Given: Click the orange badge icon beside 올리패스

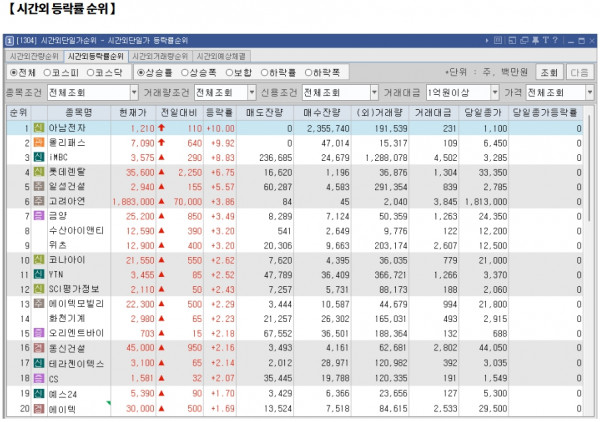Looking at the screenshot, I should [39, 142].
